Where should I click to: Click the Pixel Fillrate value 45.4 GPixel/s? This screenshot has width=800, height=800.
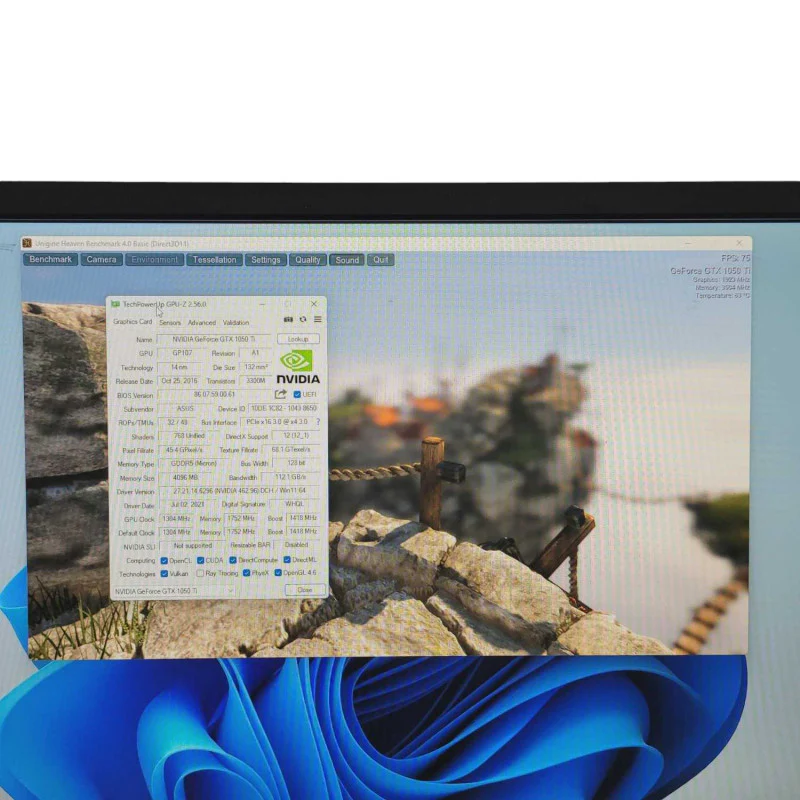(x=184, y=450)
